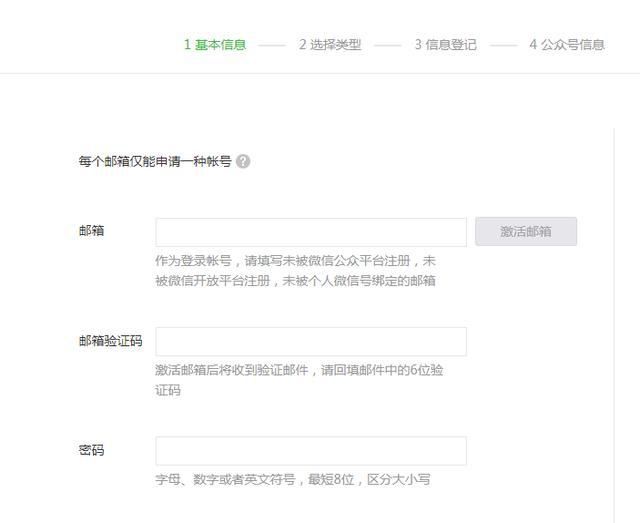Focus the 密码 password field

coord(311,450)
